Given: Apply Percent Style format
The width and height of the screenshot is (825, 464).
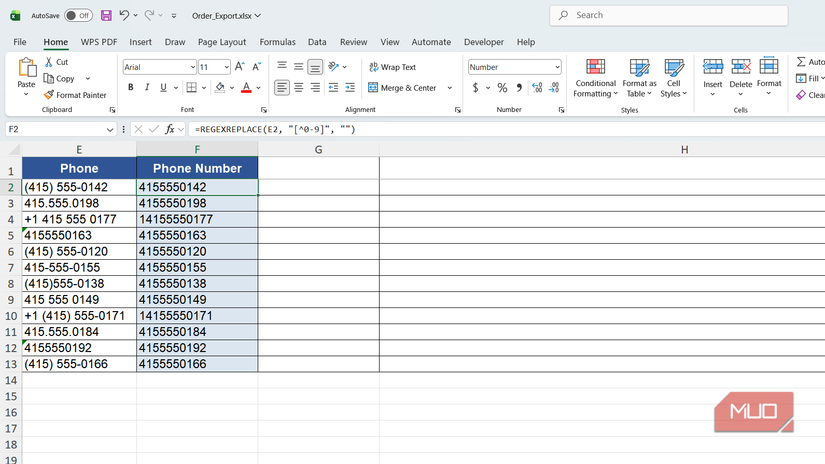Looking at the screenshot, I should 502,88.
